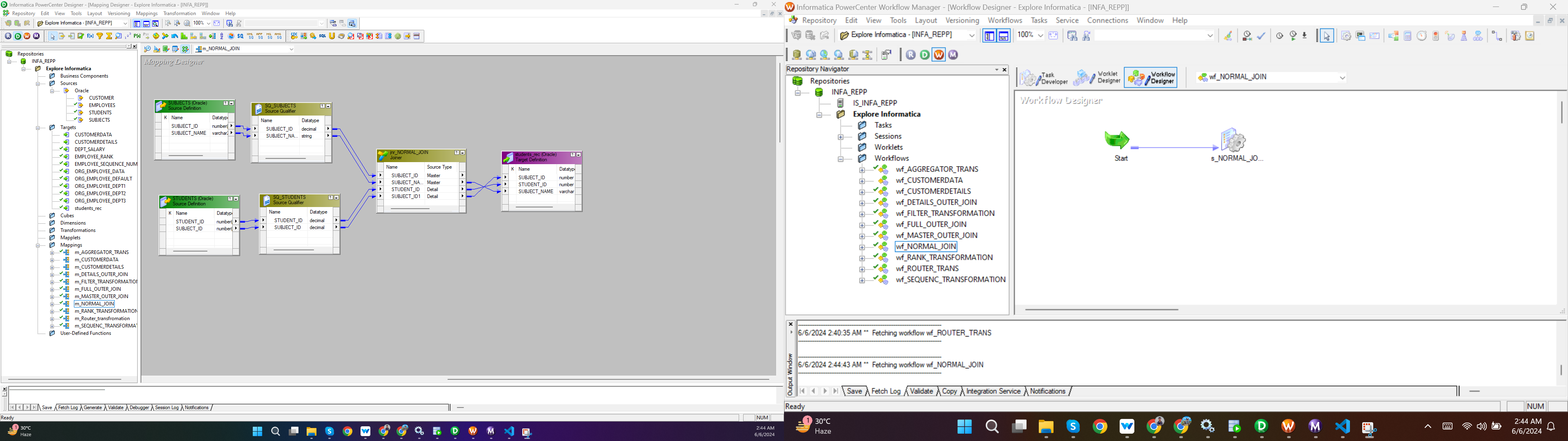Toggle Output window view in Workflow Manager toolbar
Screen dimensions: 1568x441
point(1004,36)
